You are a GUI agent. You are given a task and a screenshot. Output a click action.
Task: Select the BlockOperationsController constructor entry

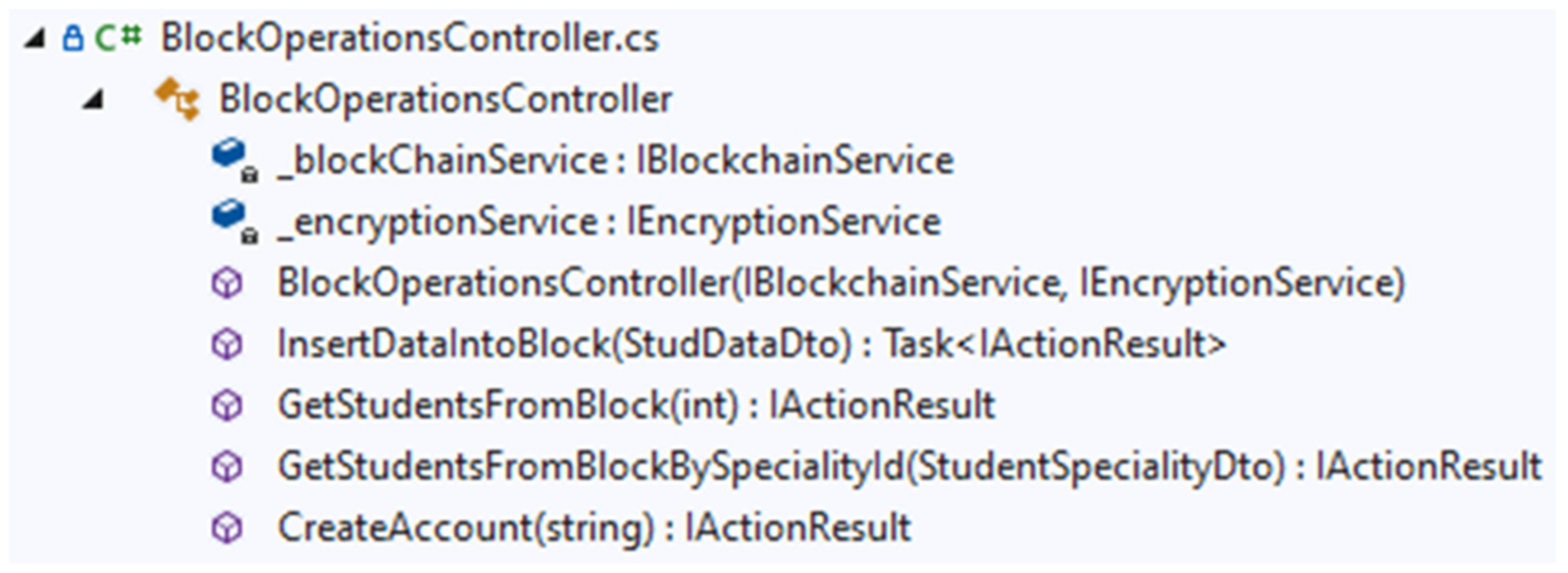[840, 283]
